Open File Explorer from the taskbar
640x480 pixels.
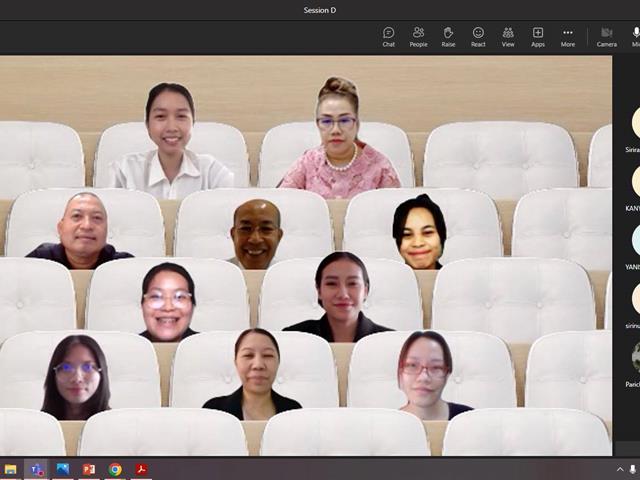(10, 469)
